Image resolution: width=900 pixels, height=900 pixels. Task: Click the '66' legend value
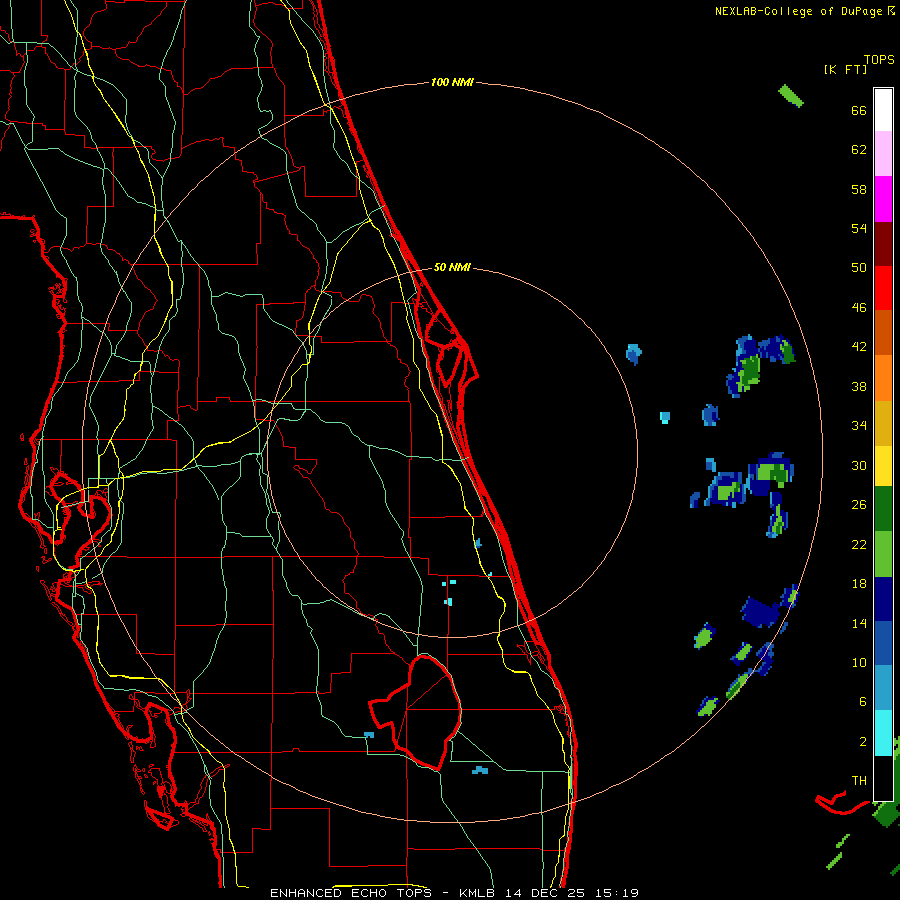pos(859,110)
